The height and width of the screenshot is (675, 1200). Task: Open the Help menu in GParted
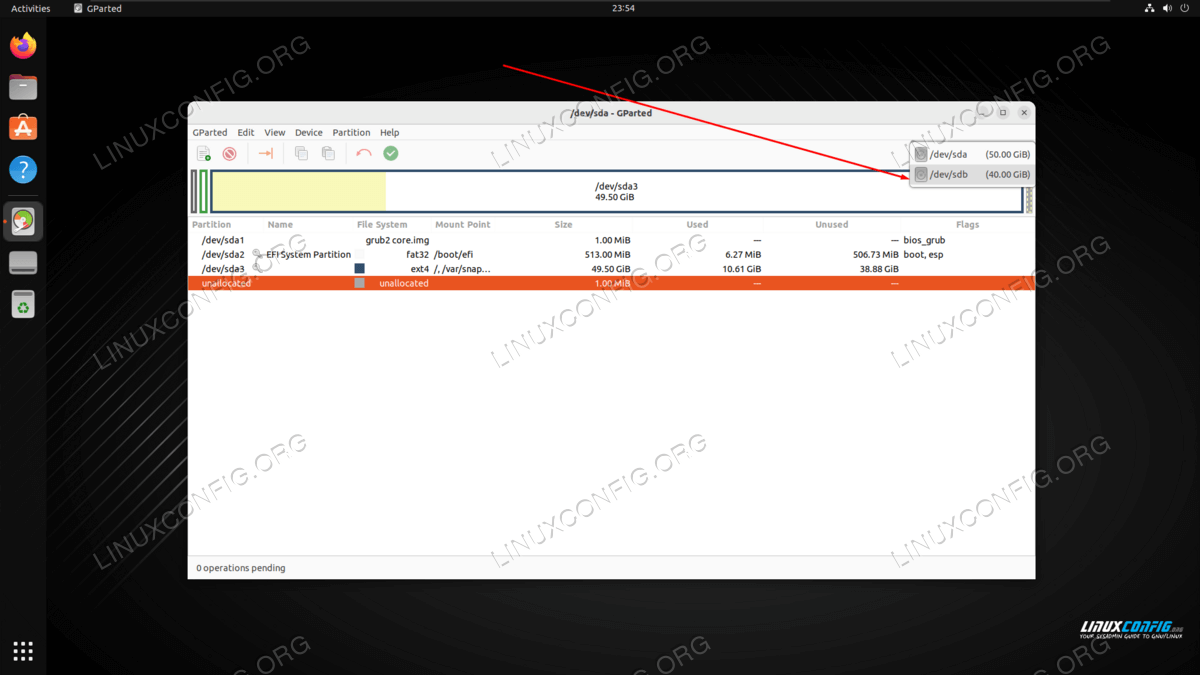point(390,133)
